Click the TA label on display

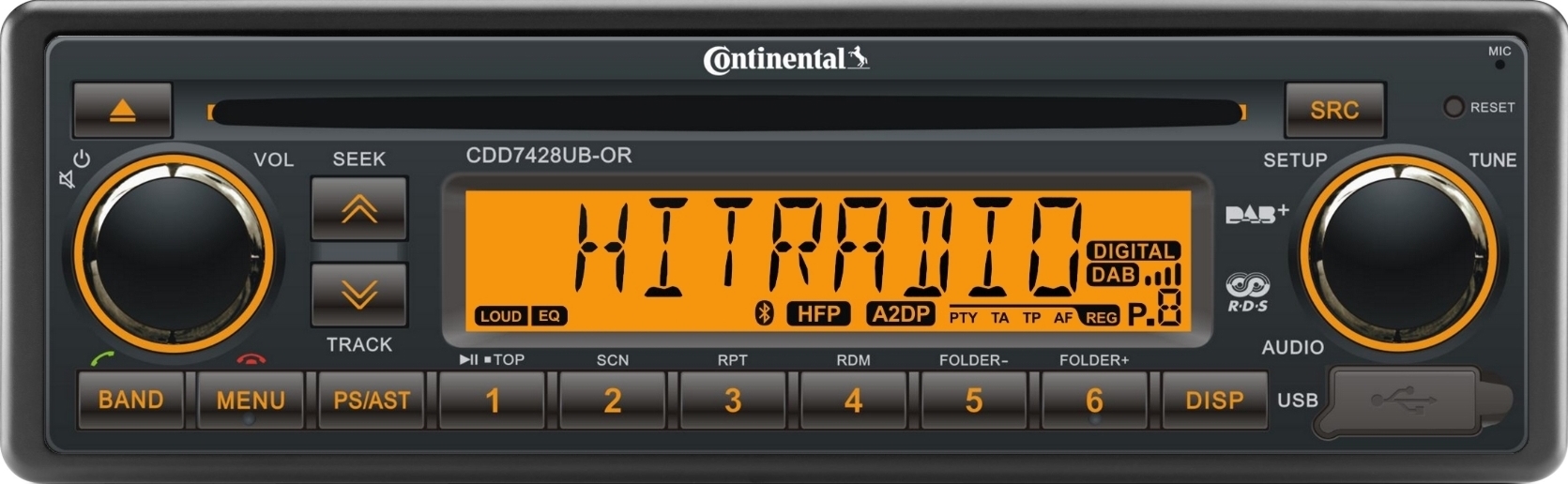click(x=1000, y=318)
